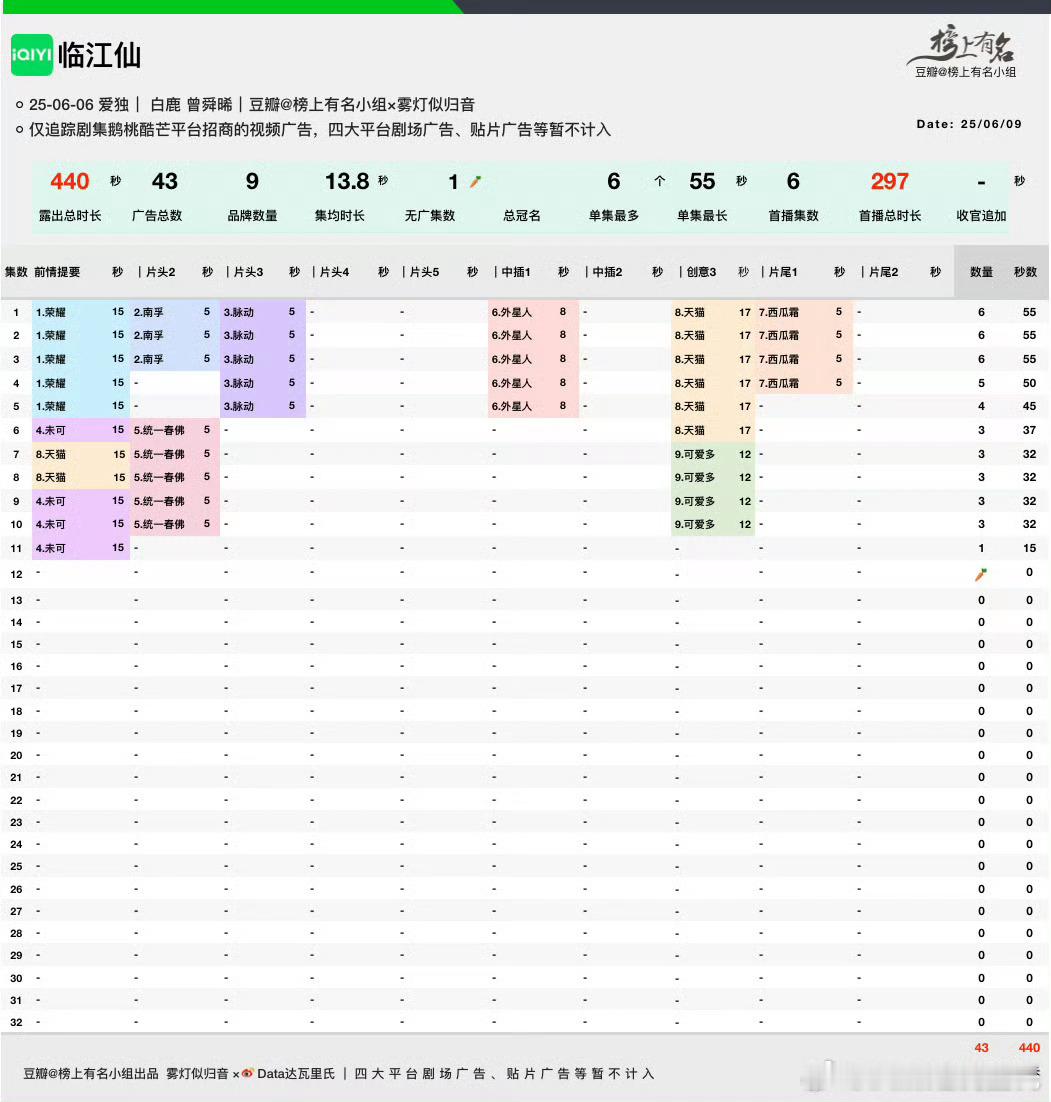Click the red 43 total at table bottom
Screen dimensions: 1051x1102
tap(981, 1048)
